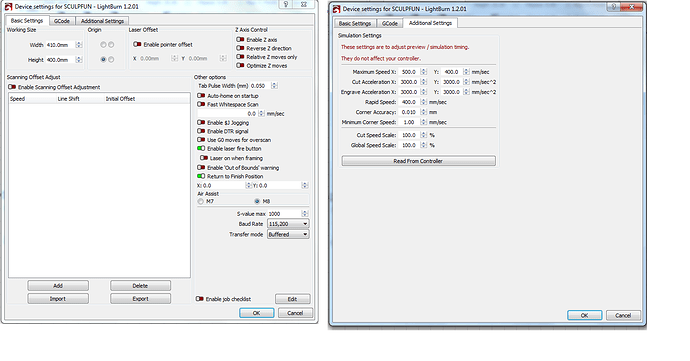Toggle Relative Z moves only
The image size is (690, 361).
tap(240, 57)
